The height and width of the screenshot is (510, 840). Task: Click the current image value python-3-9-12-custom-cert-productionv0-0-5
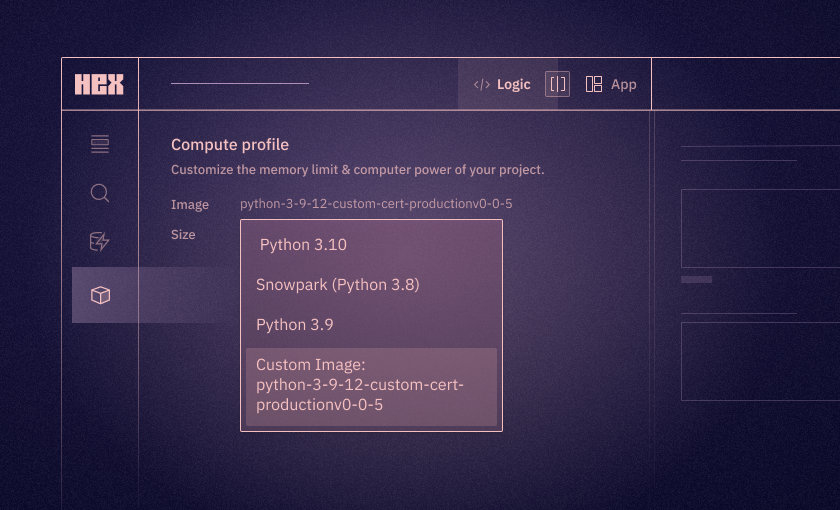(376, 204)
